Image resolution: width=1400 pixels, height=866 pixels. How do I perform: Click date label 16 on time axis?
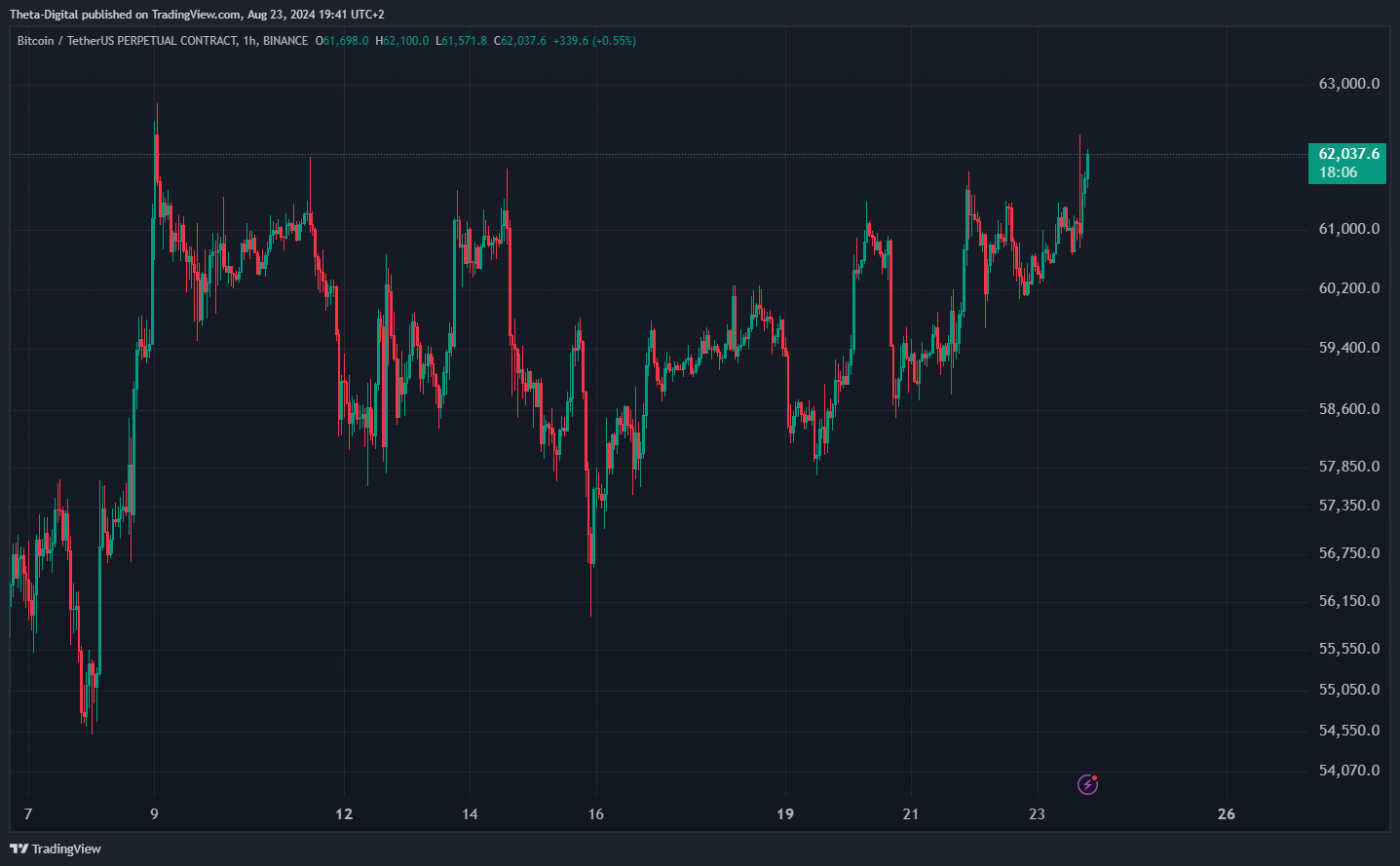click(x=595, y=814)
